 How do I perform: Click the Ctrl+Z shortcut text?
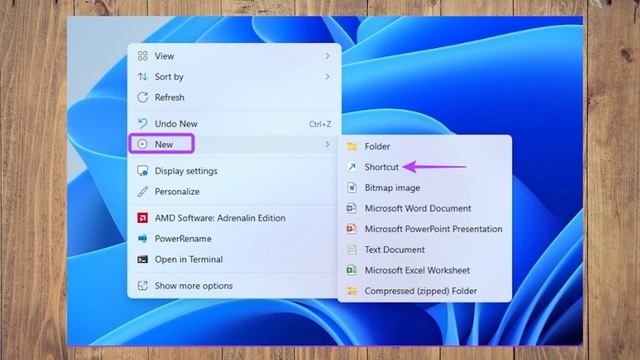click(320, 124)
